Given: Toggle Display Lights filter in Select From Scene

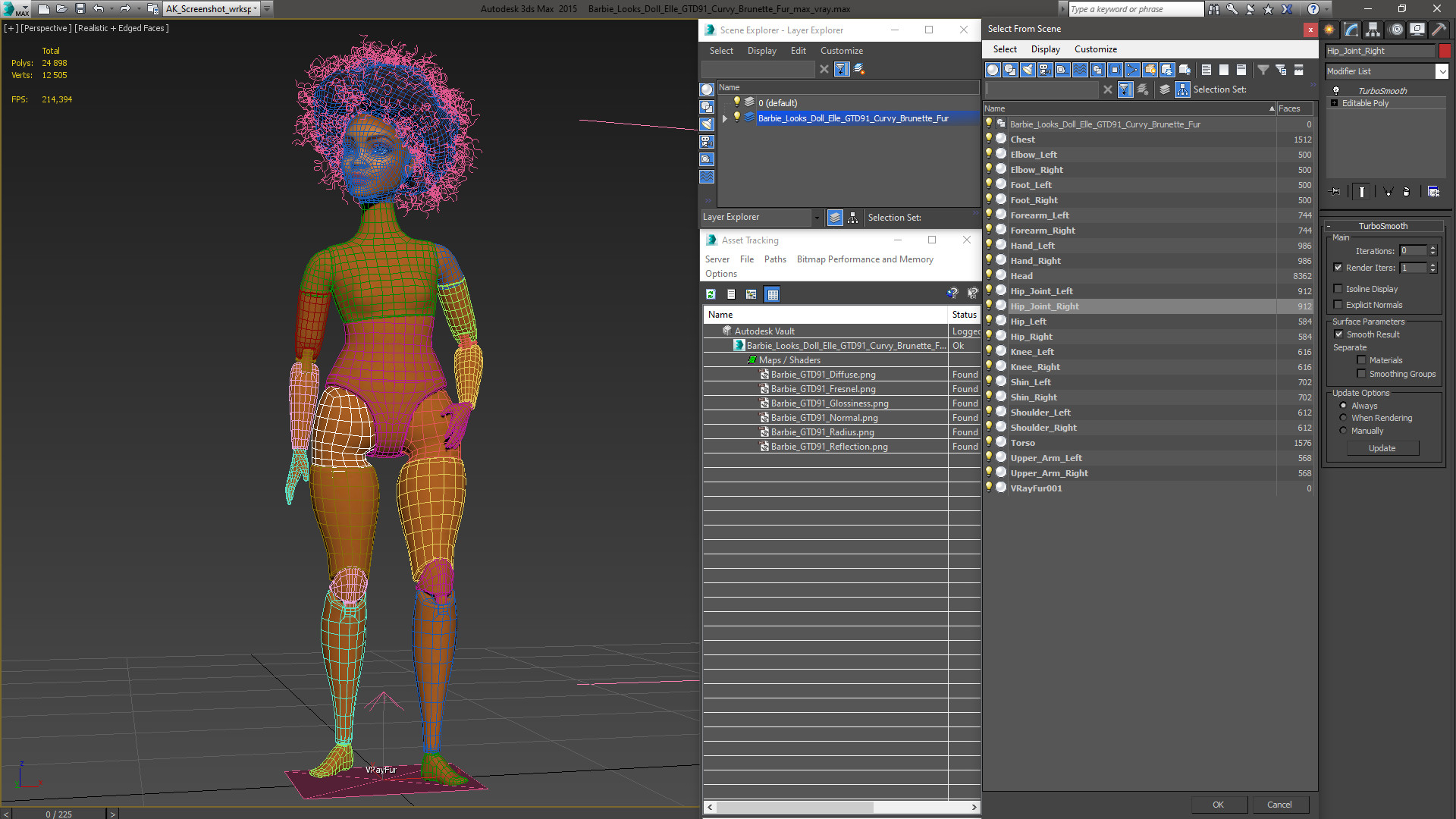Looking at the screenshot, I should [1028, 70].
